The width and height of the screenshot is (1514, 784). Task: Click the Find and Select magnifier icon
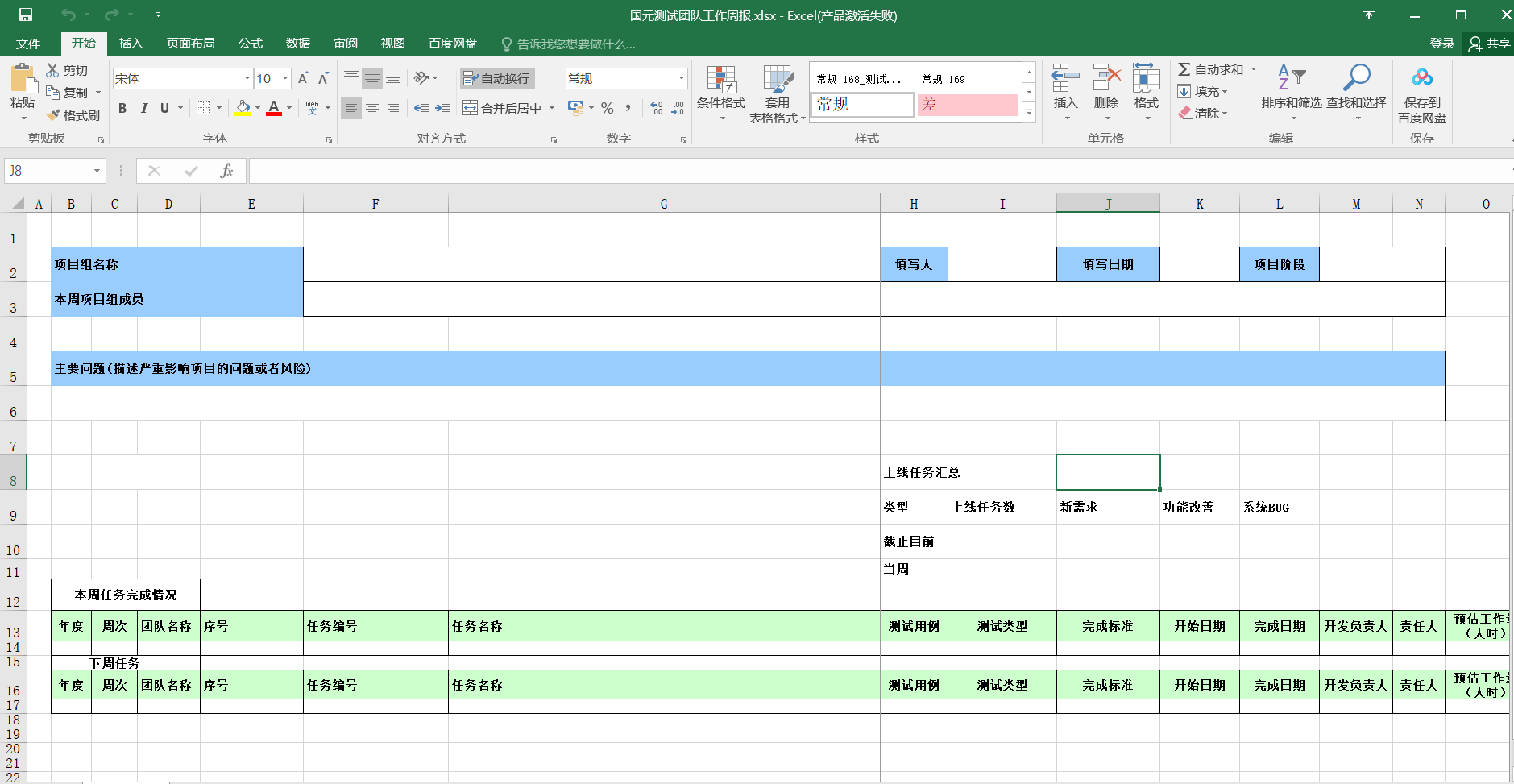point(1356,78)
